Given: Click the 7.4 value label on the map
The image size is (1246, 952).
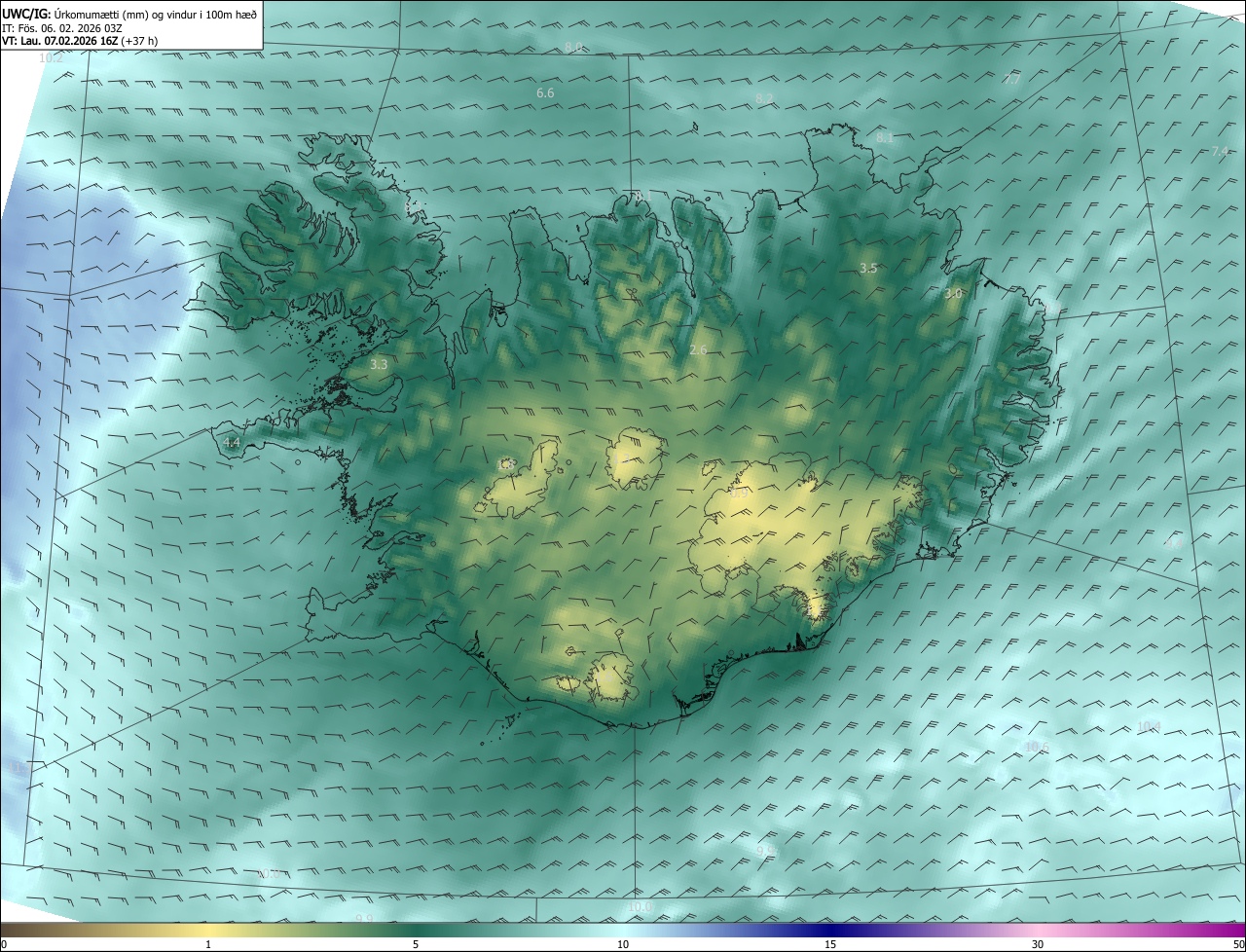Looking at the screenshot, I should click(x=1220, y=151).
